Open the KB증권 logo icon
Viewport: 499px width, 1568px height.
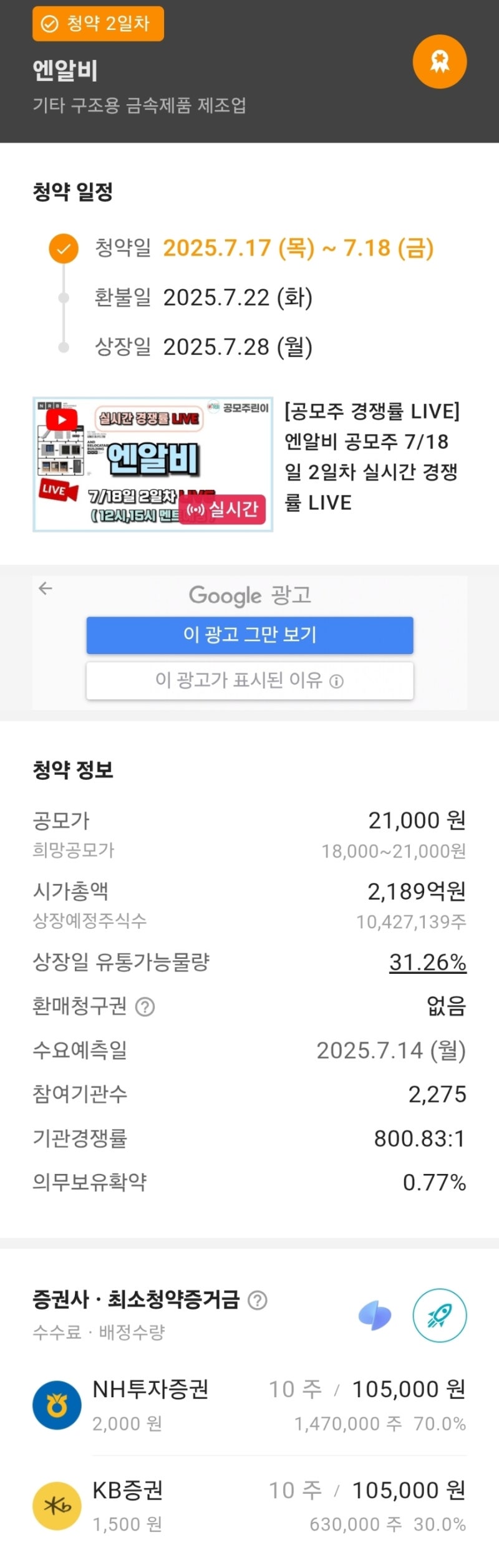click(57, 1506)
